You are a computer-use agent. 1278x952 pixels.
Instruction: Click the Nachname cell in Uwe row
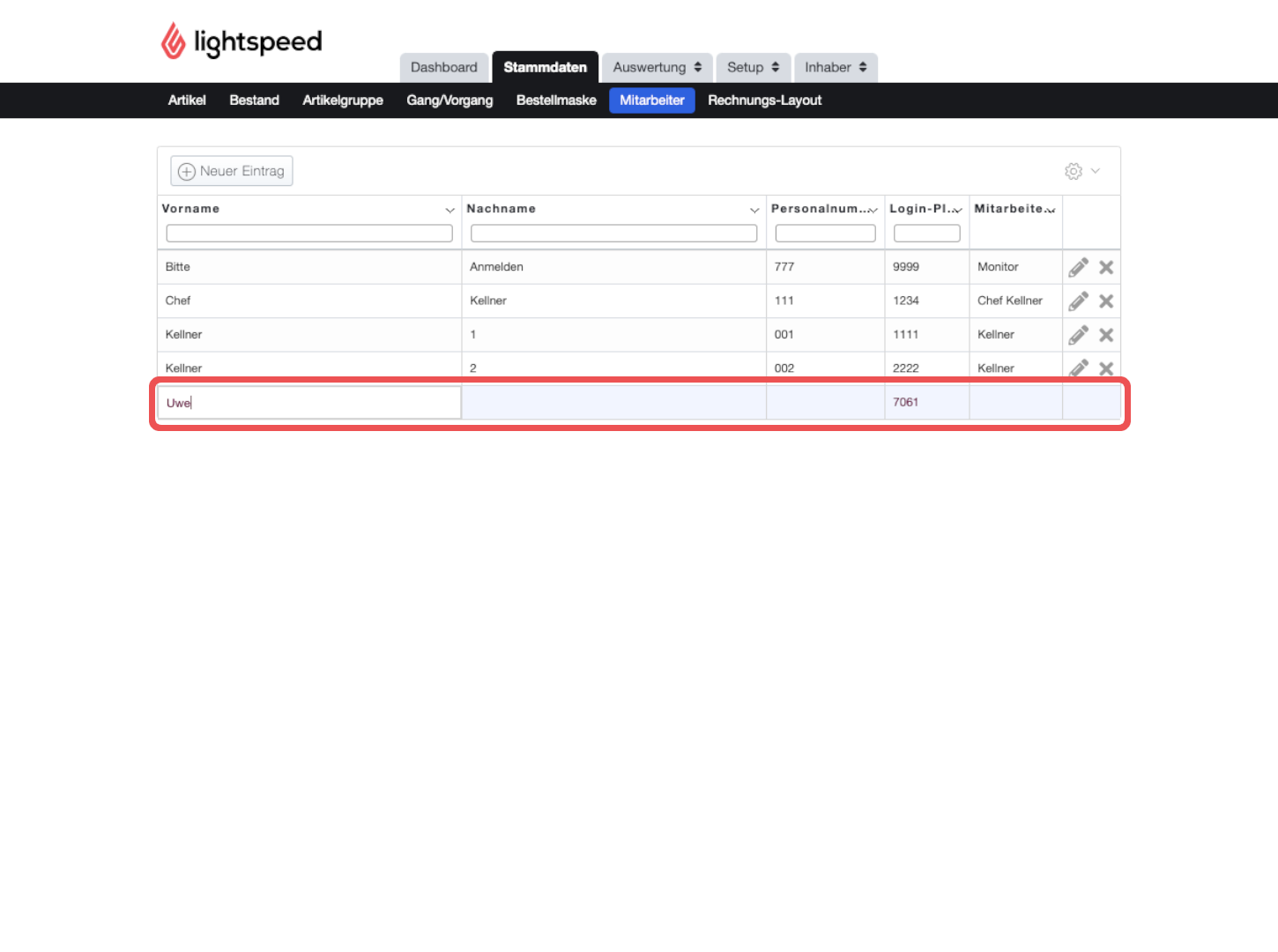coord(614,402)
